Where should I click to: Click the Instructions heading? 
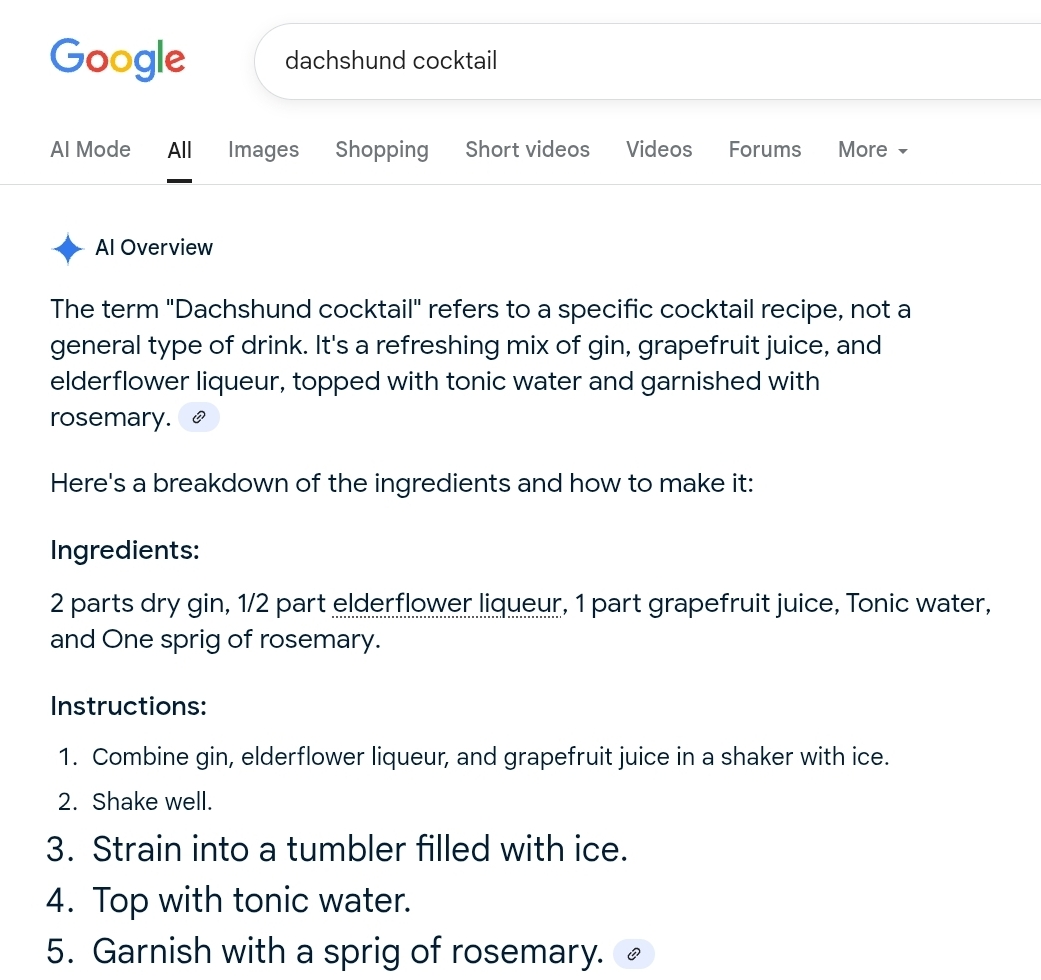[128, 706]
